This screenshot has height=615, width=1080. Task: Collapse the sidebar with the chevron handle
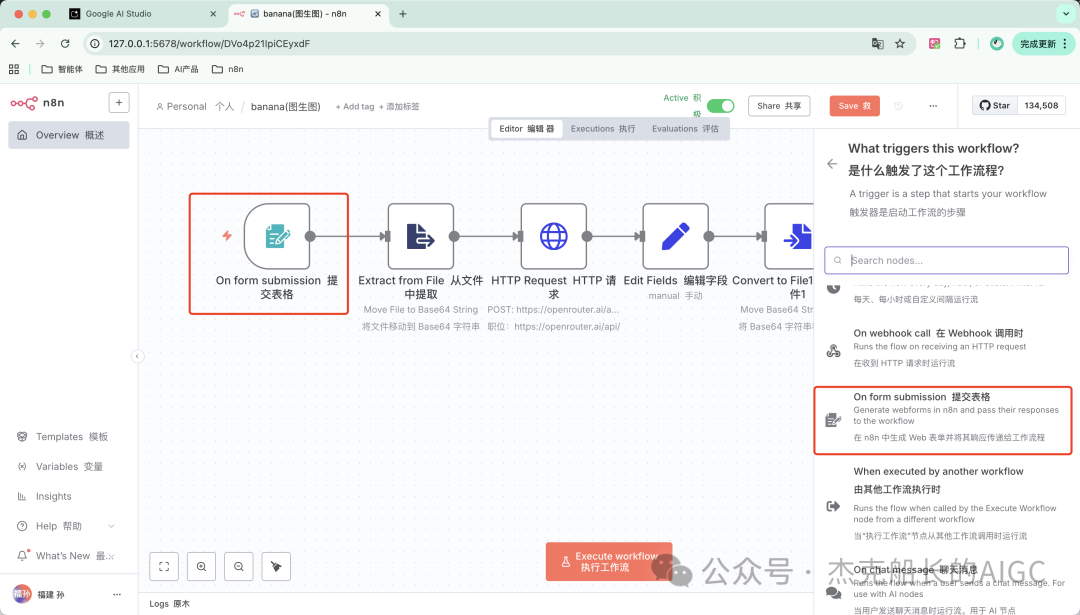[137, 356]
